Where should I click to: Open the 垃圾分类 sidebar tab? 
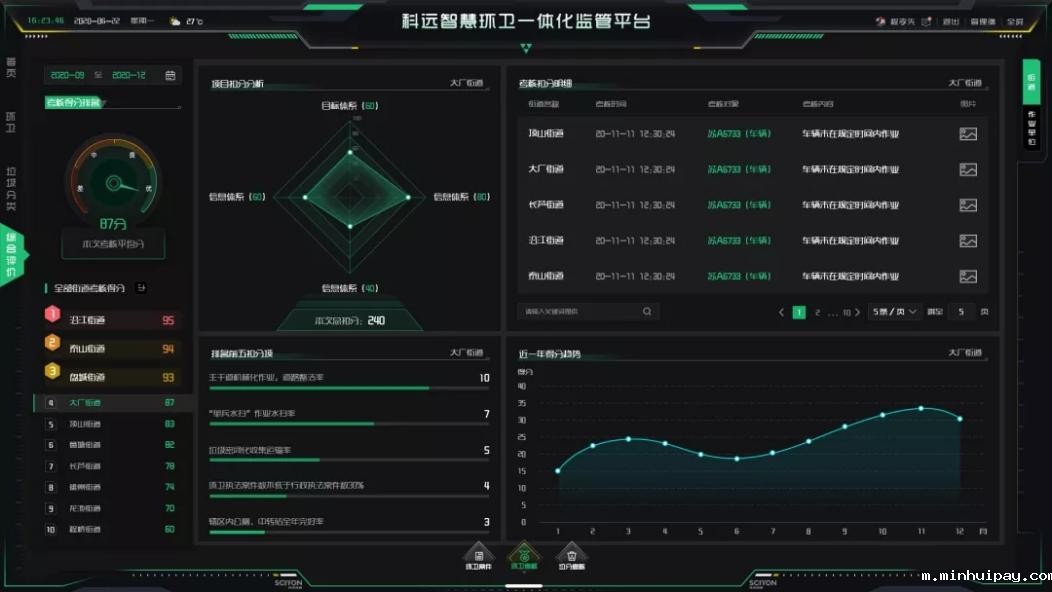point(11,186)
